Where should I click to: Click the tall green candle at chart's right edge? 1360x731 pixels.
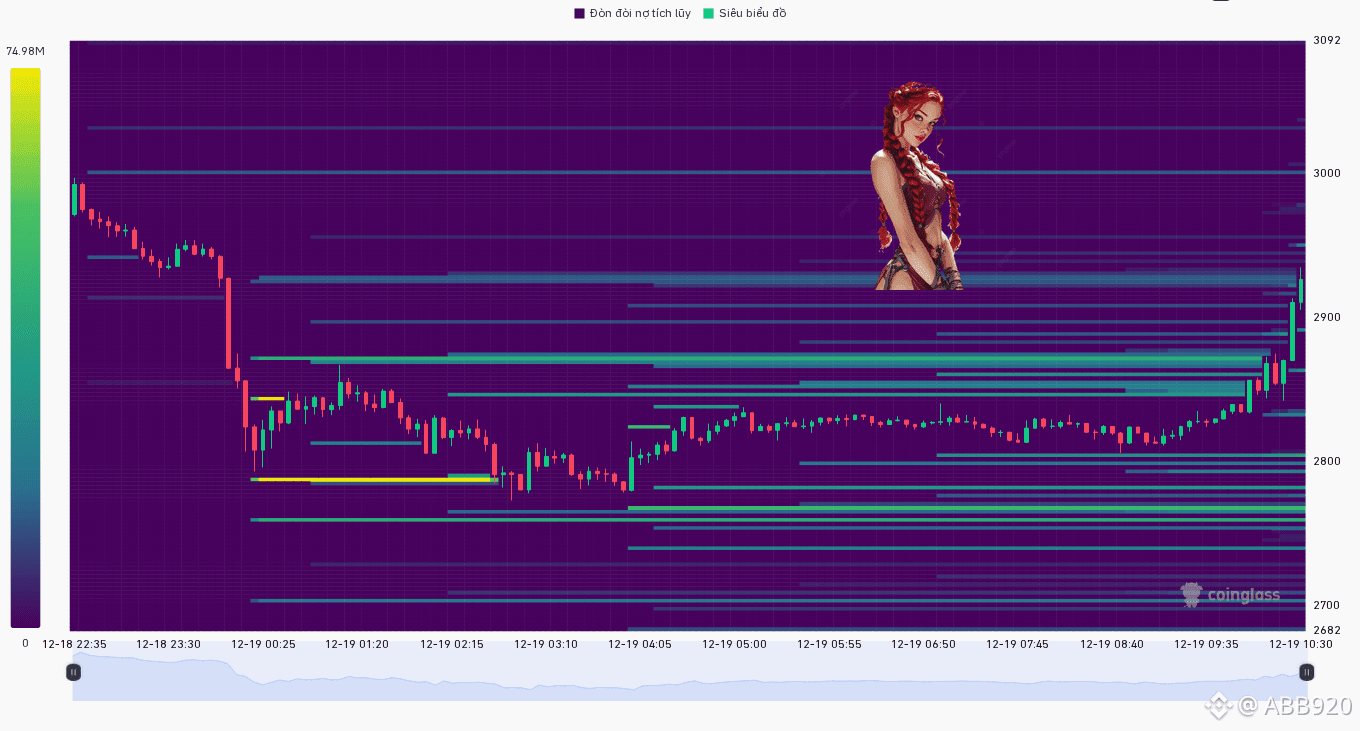pyautogui.click(x=1292, y=330)
